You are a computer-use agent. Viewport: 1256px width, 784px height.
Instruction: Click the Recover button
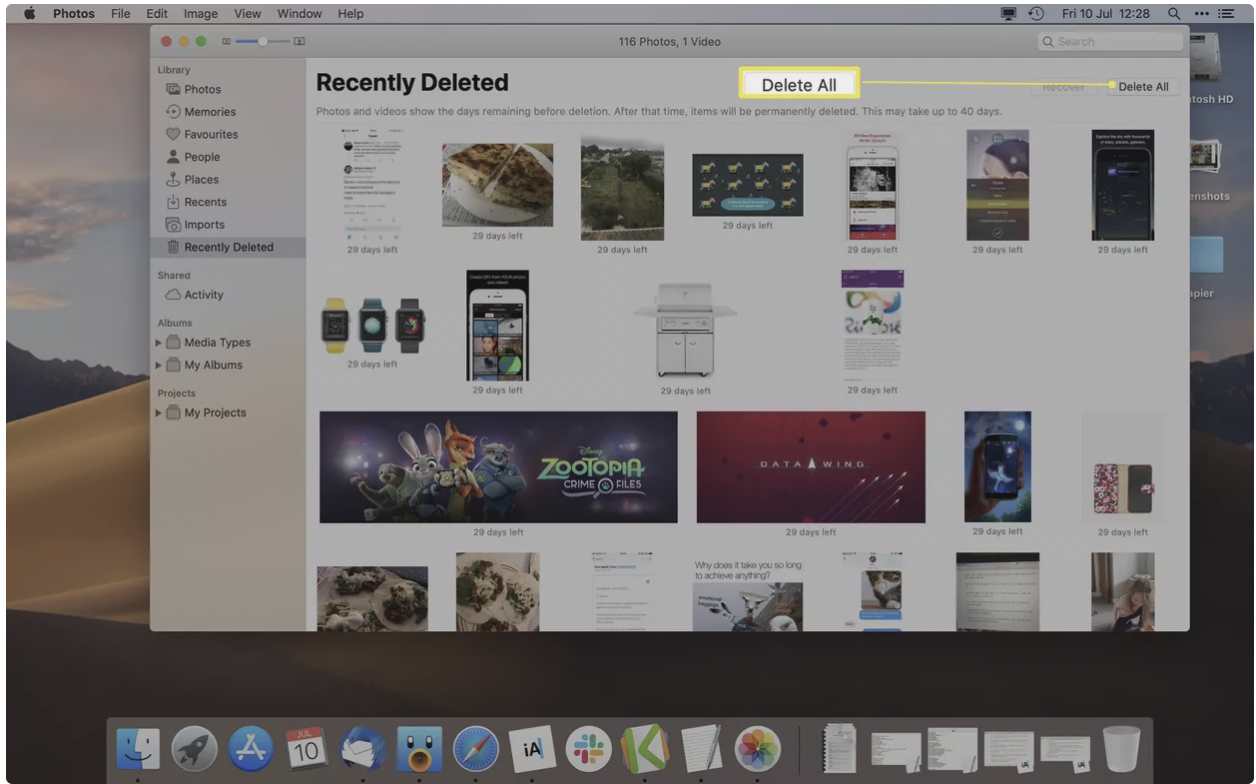(x=1063, y=87)
